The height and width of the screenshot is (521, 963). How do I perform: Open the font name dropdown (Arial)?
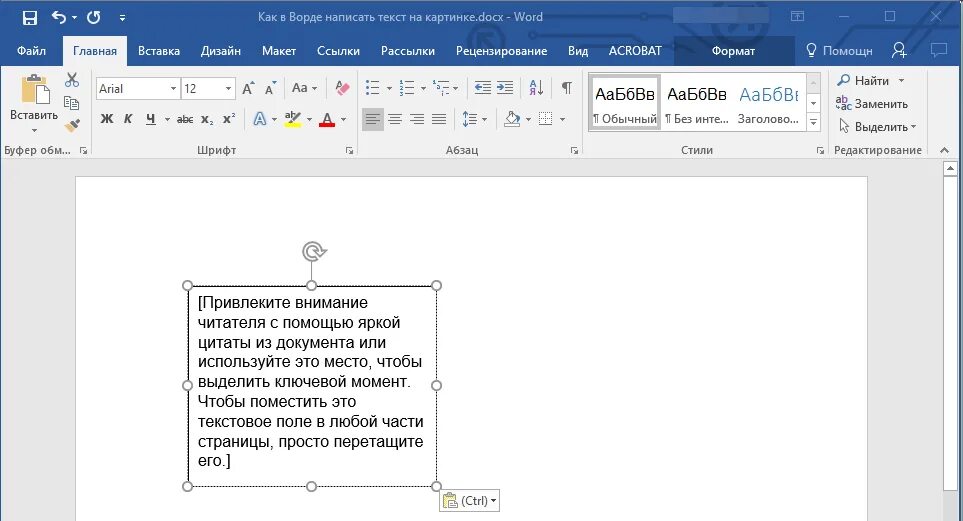(x=173, y=88)
